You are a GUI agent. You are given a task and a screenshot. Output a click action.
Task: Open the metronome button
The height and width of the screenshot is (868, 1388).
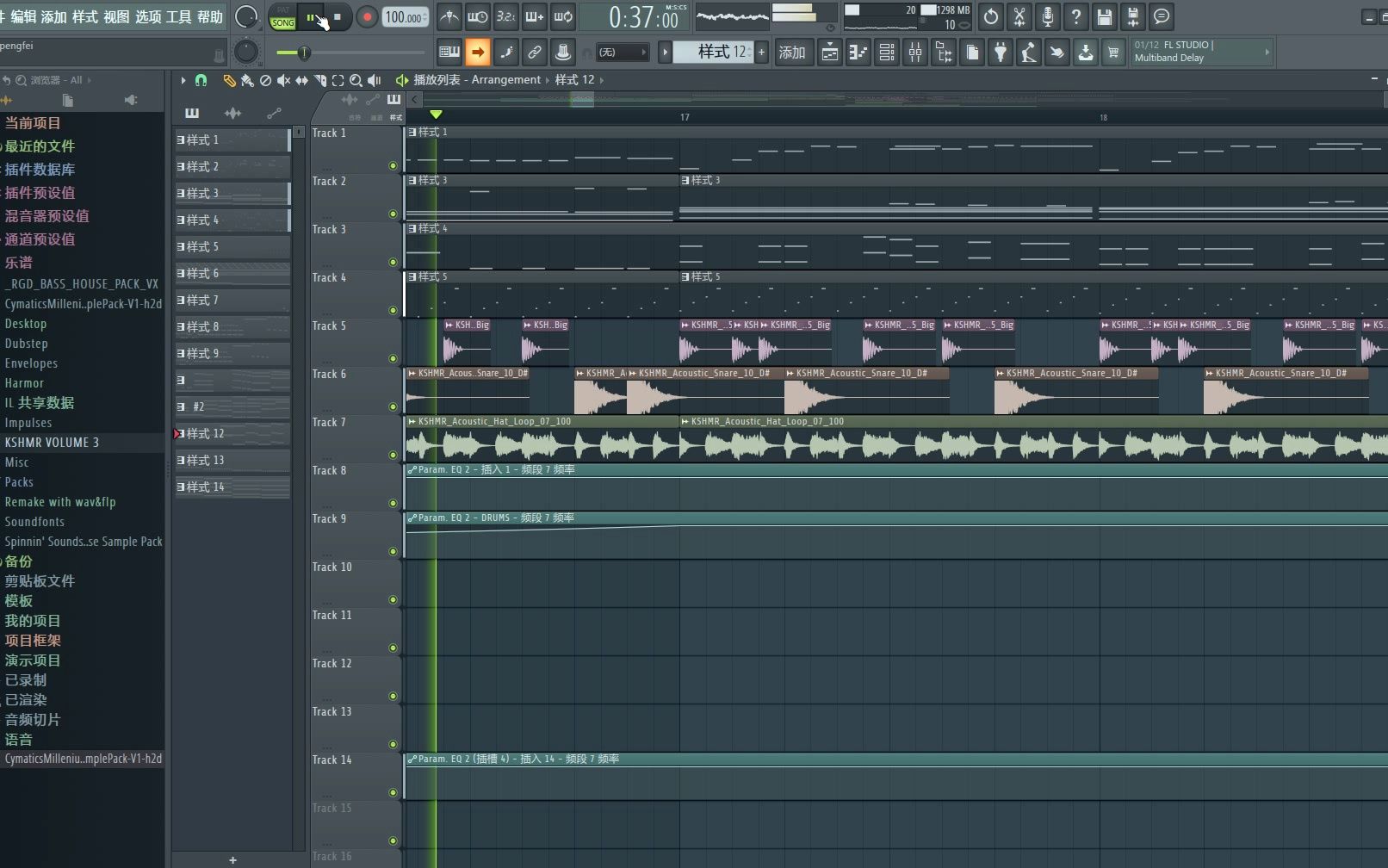(x=449, y=16)
